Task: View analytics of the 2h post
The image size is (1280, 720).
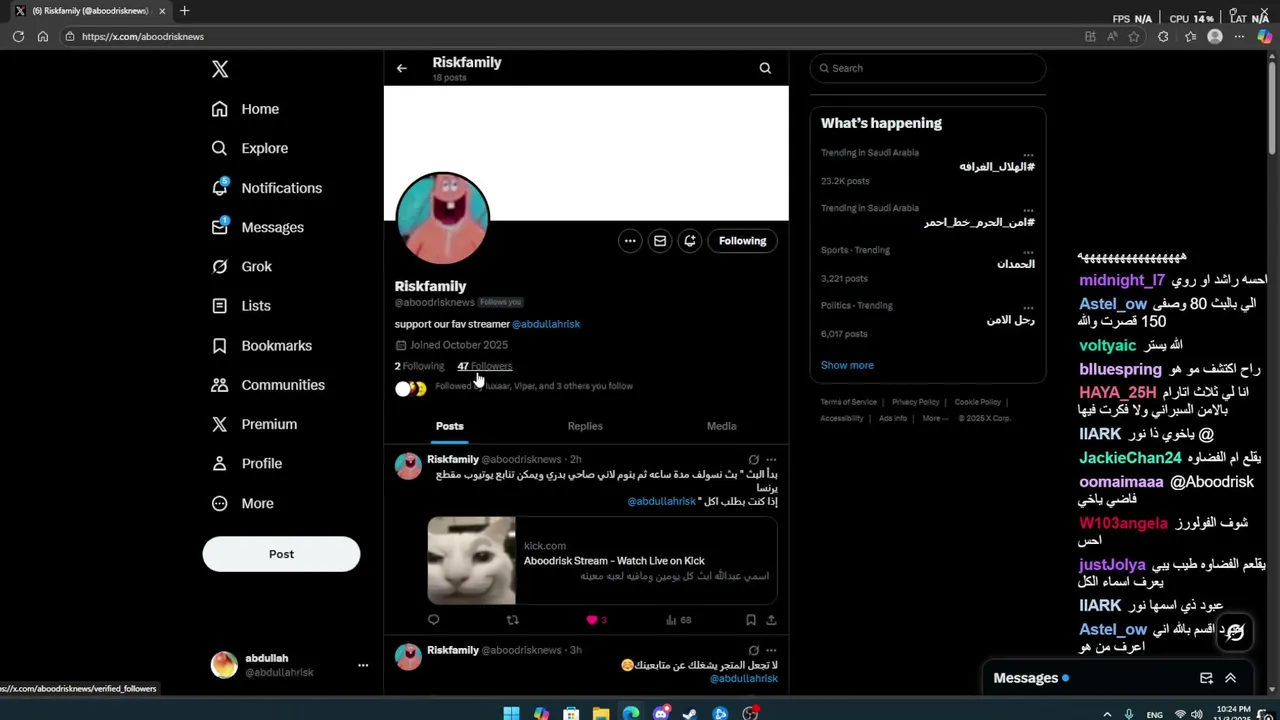Action: tap(678, 620)
